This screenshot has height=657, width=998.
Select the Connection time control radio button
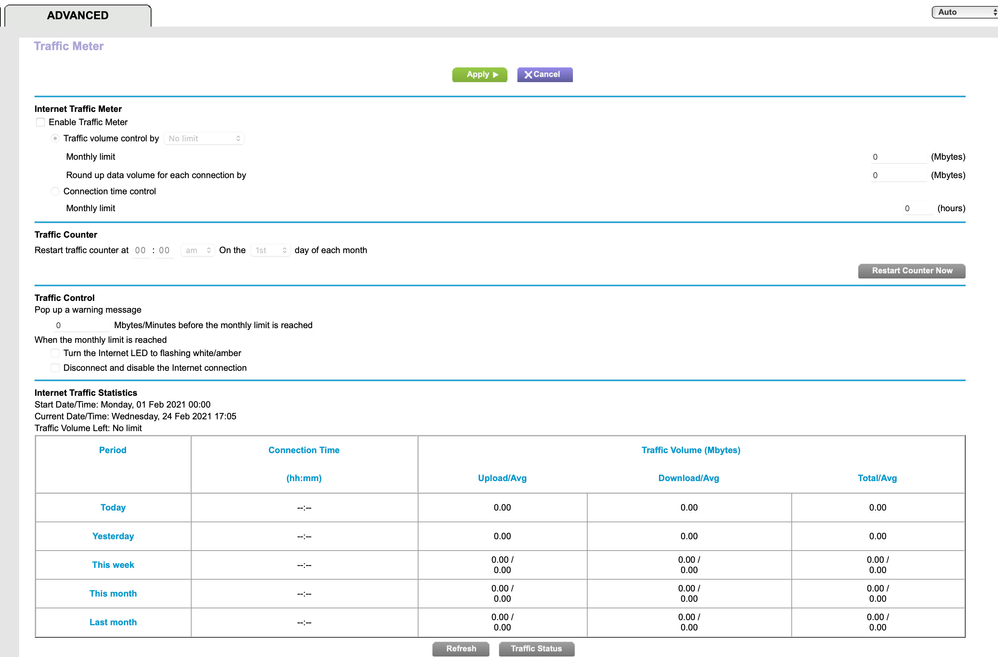coord(55,191)
